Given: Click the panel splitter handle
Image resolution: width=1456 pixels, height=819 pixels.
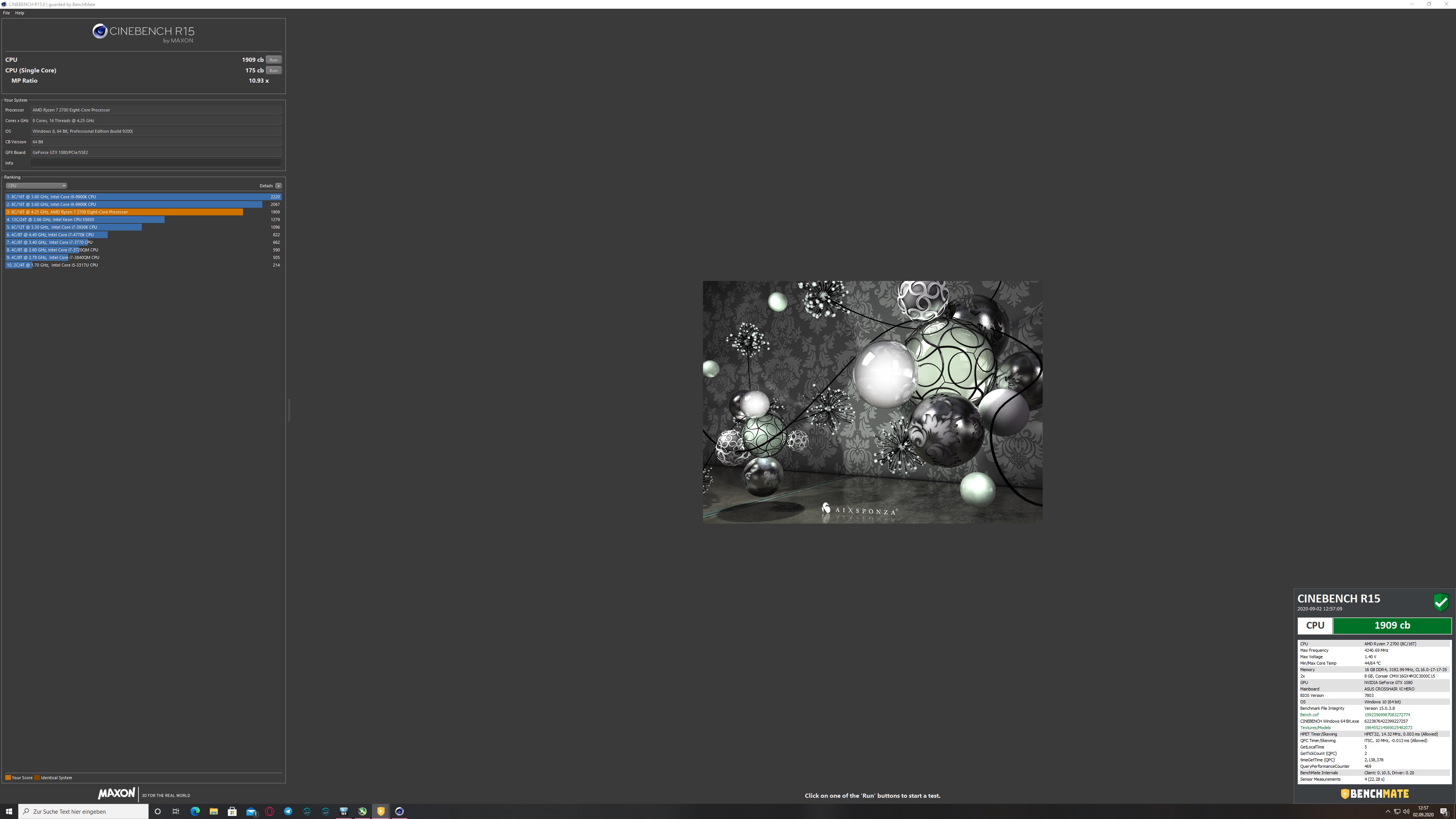Looking at the screenshot, I should (x=289, y=410).
